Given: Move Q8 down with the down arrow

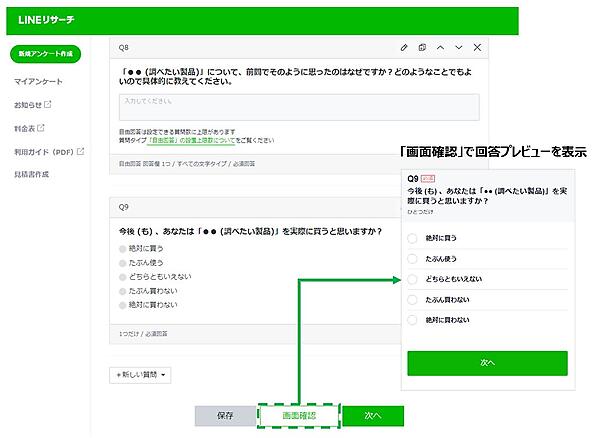Looking at the screenshot, I should click(458, 47).
